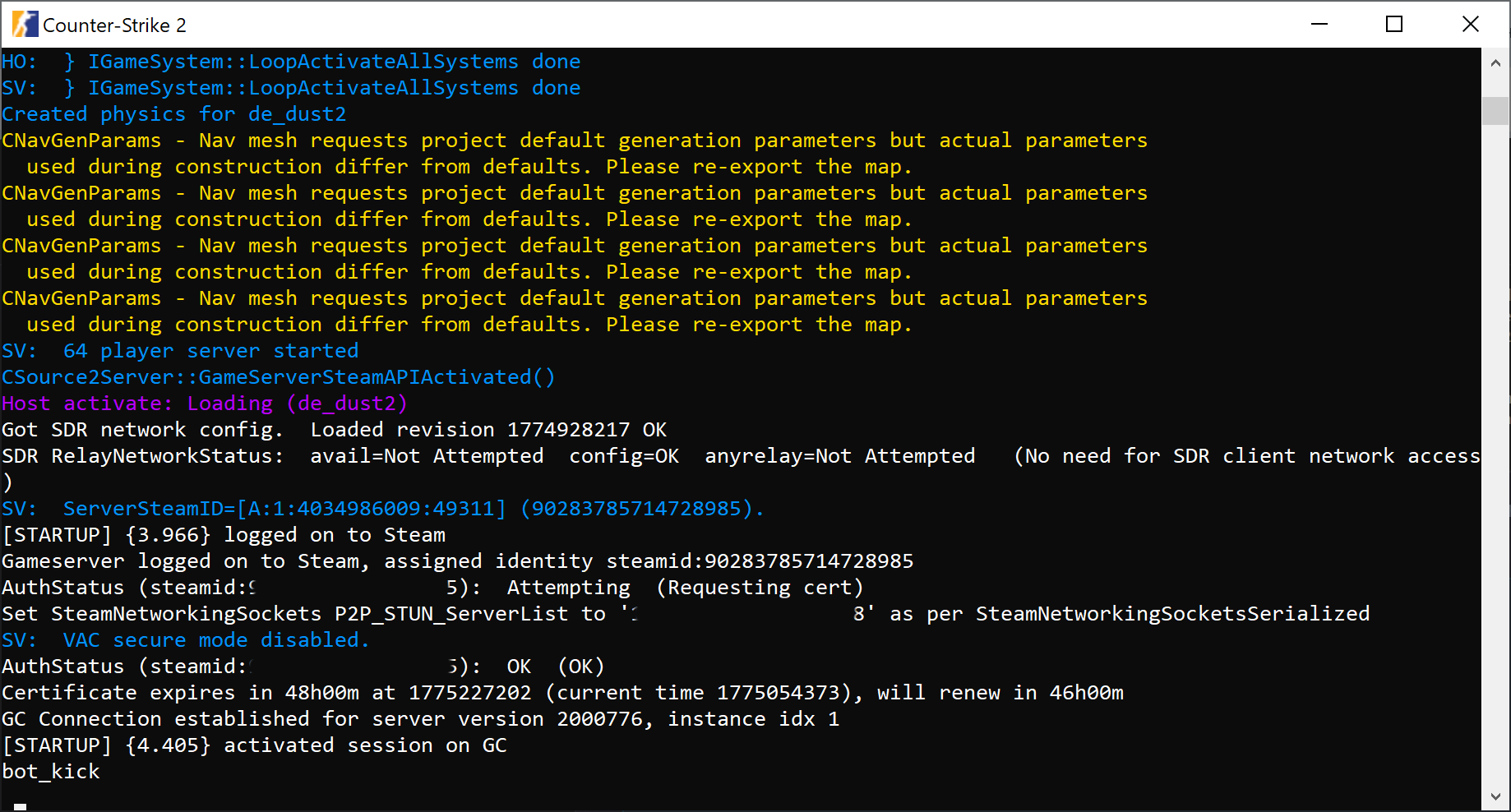Click AuthStatus 'OK (OK)' line
Viewport: 1511px width, 812px height.
(x=303, y=667)
